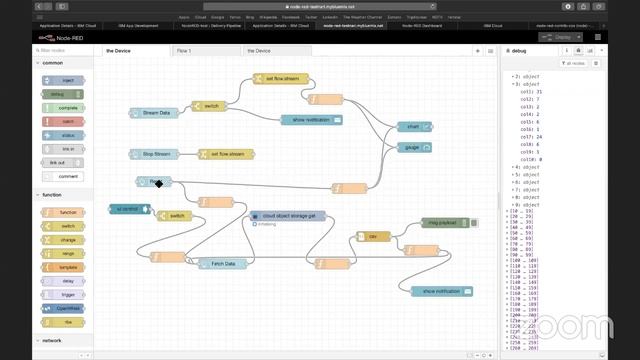
Task: Switch to the Flow 1 tab
Action: coord(207,51)
